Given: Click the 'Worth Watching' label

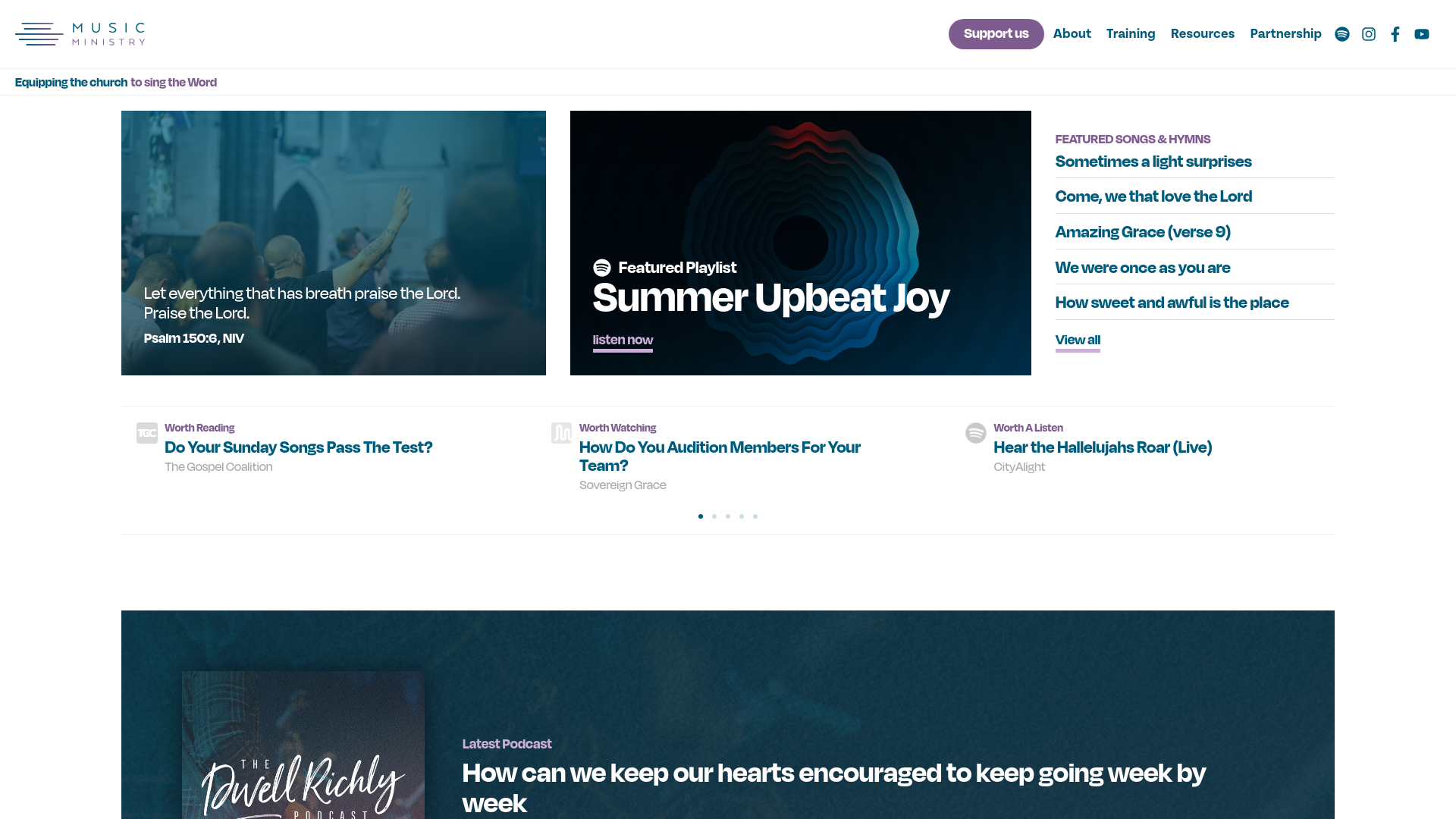Looking at the screenshot, I should coord(617,428).
